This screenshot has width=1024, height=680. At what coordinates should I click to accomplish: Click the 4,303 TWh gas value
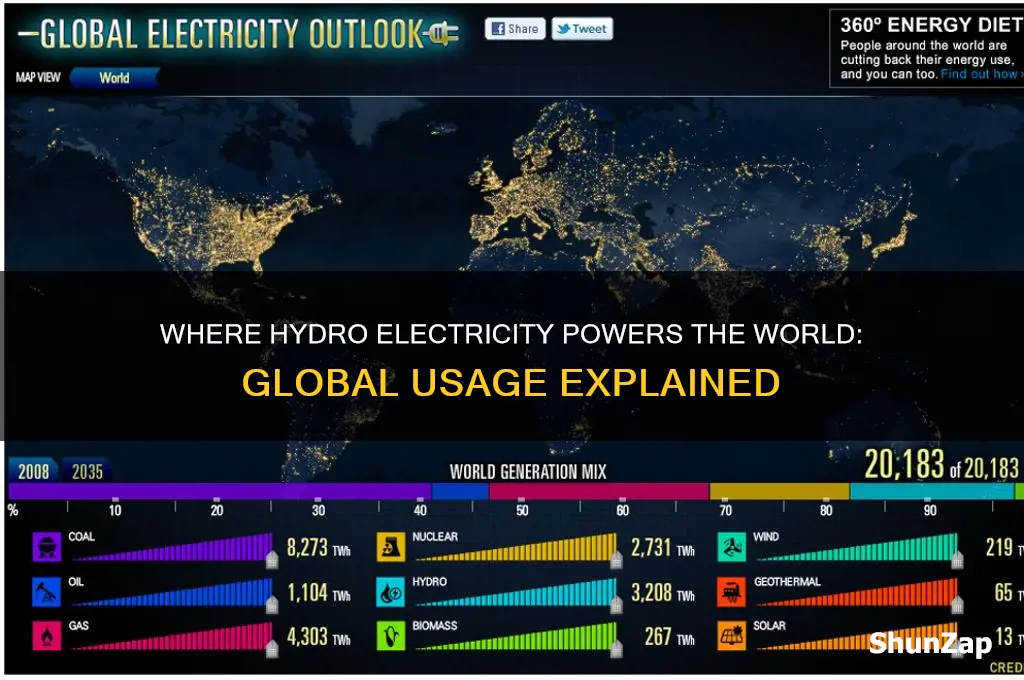319,636
